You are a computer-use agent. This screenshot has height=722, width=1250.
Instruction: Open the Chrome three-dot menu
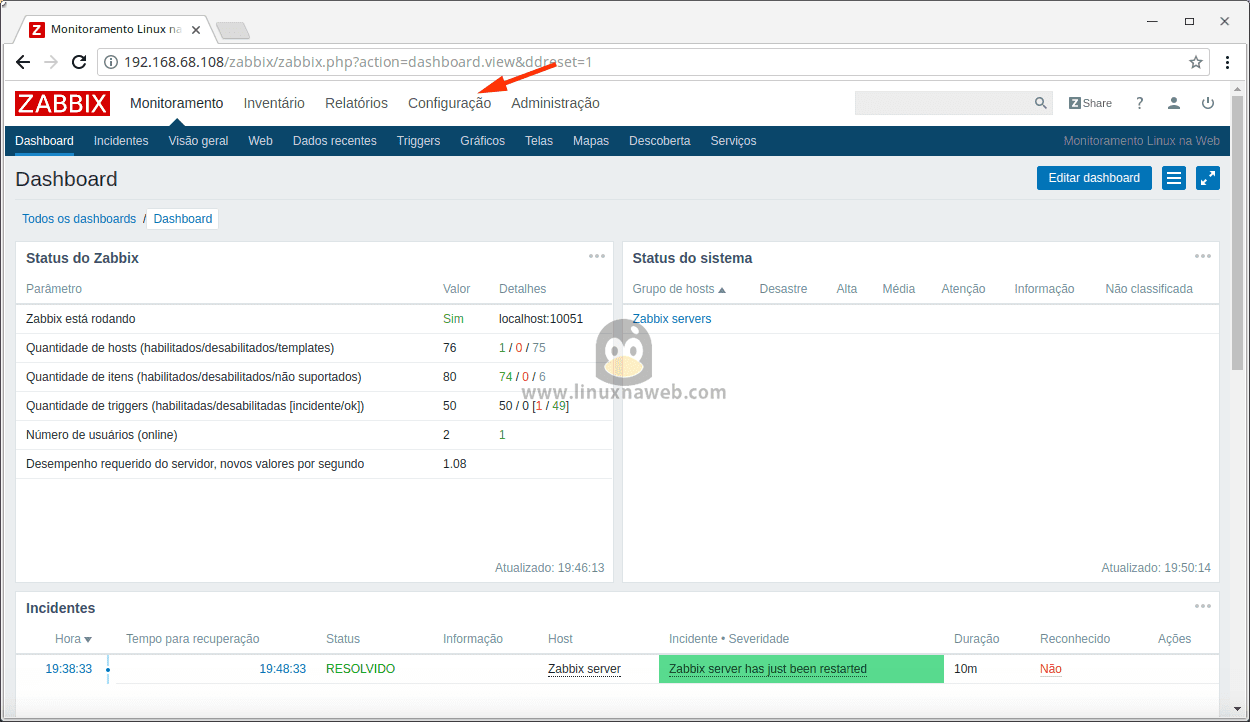click(x=1229, y=62)
